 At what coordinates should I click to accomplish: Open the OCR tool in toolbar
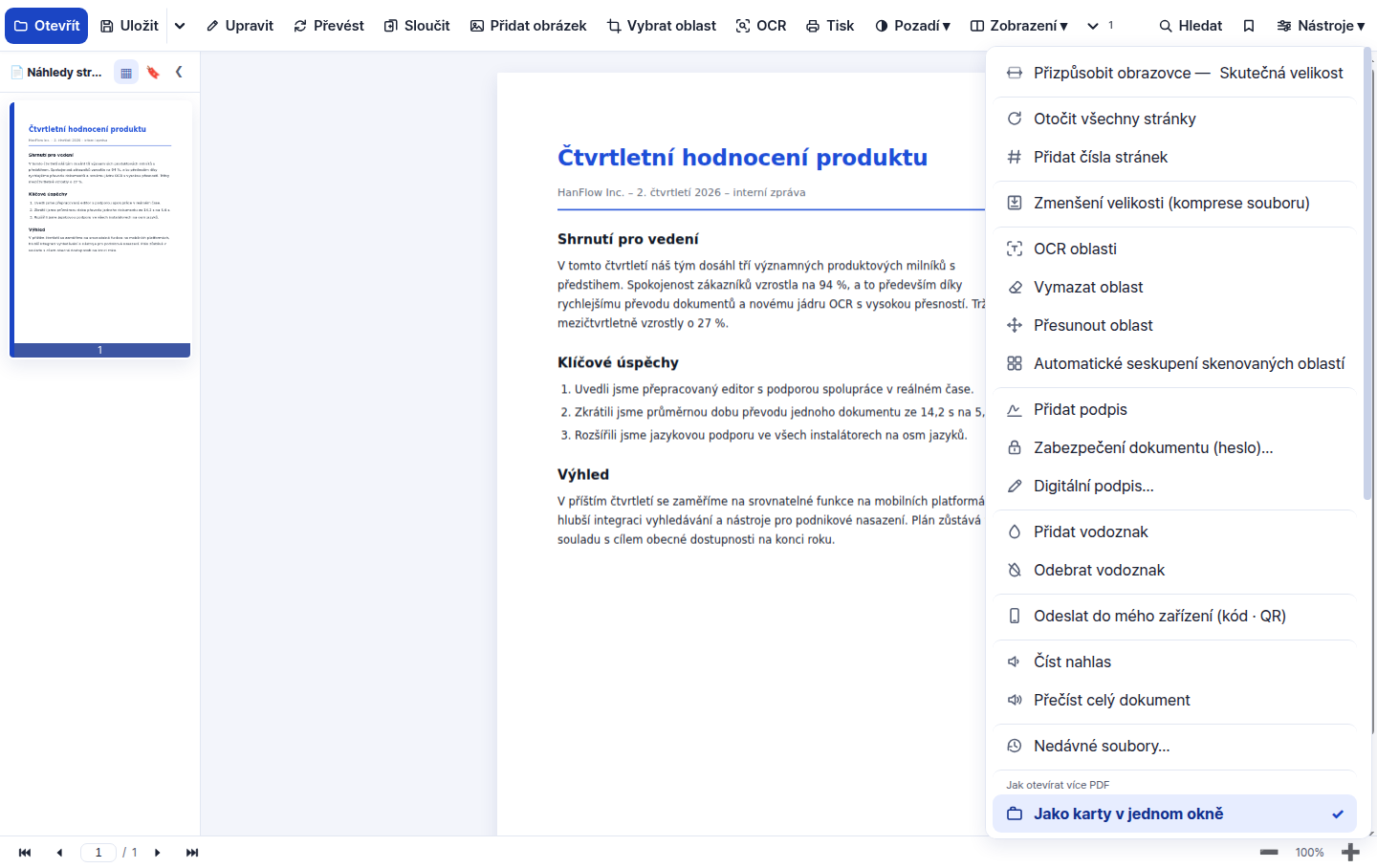pos(761,26)
